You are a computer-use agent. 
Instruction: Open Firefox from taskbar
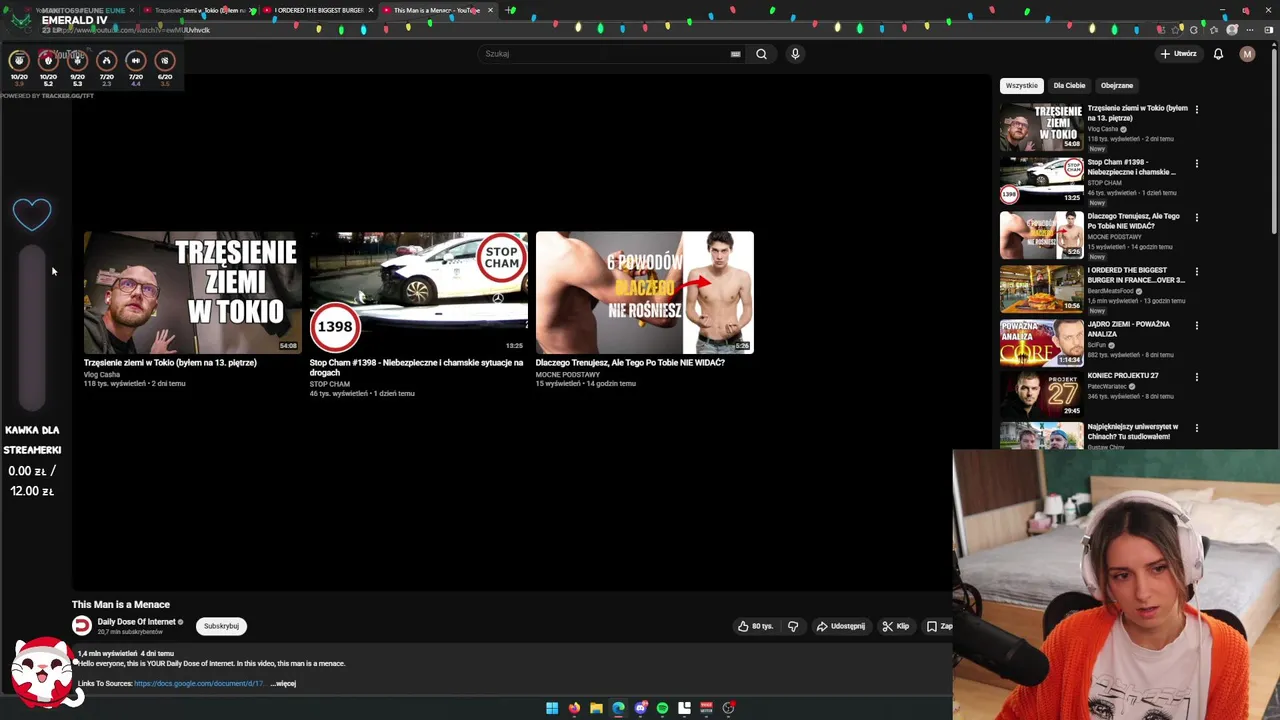click(574, 708)
